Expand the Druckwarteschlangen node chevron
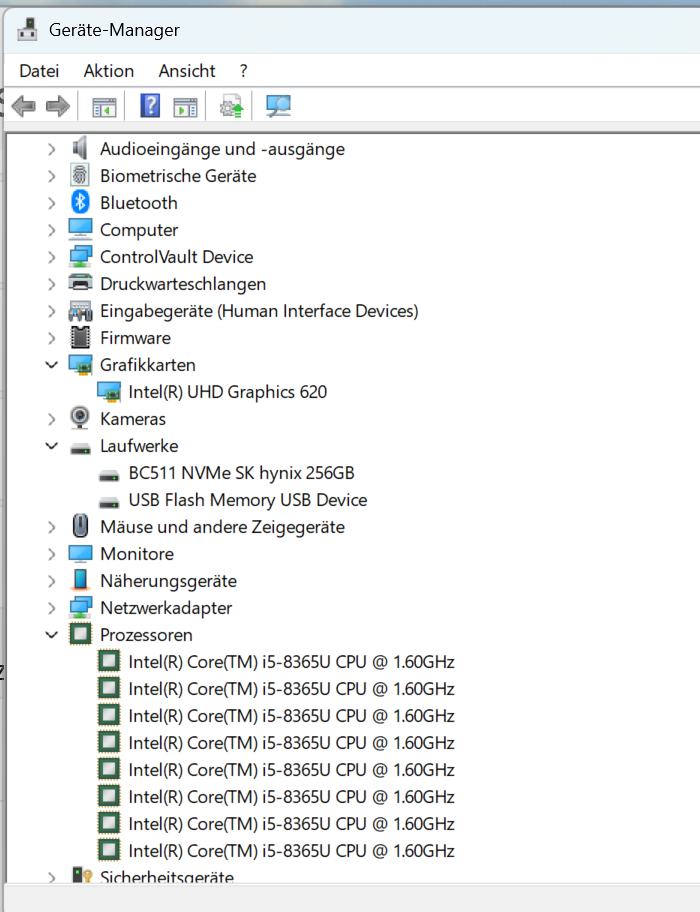 [52, 284]
